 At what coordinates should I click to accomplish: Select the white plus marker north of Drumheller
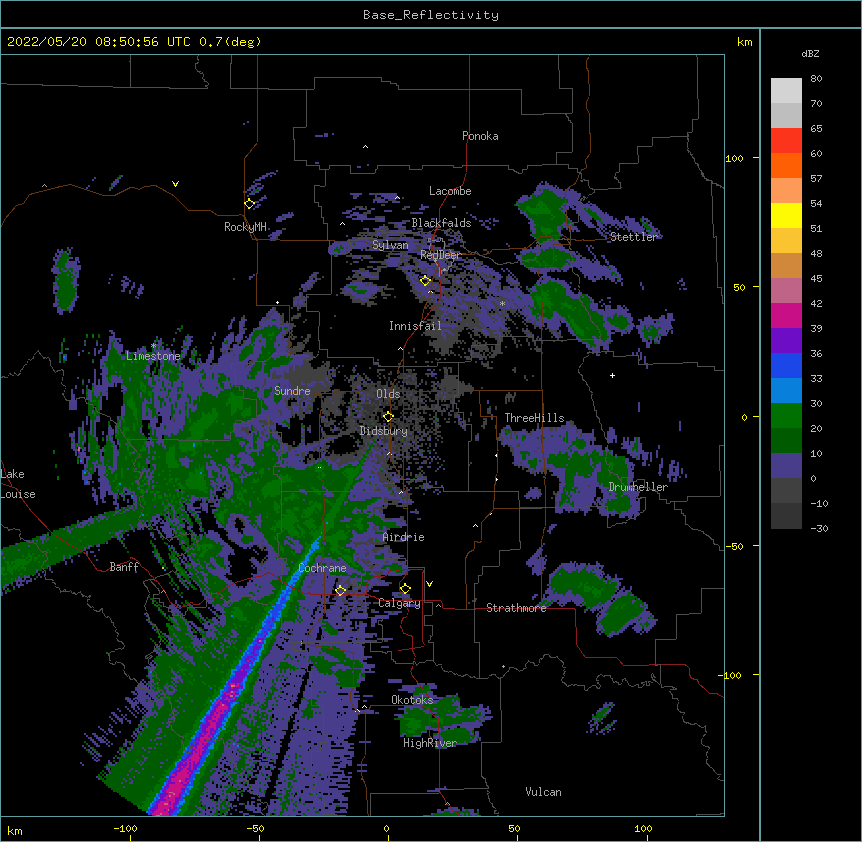pyautogui.click(x=612, y=375)
